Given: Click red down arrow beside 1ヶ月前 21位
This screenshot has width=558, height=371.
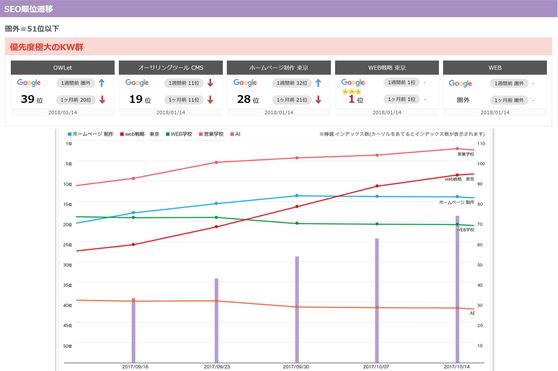Looking at the screenshot, I should 318,100.
